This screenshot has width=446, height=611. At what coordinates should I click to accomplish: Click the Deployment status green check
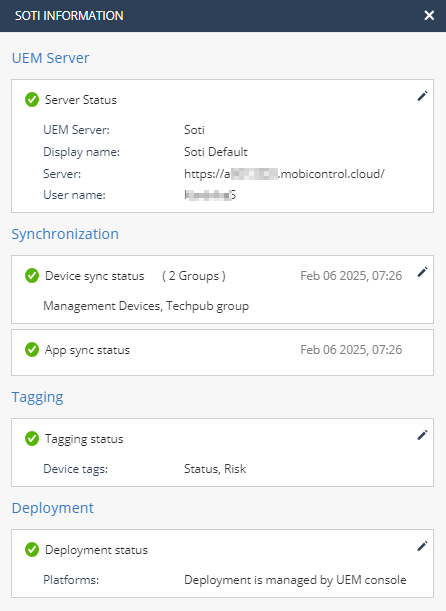pos(32,550)
